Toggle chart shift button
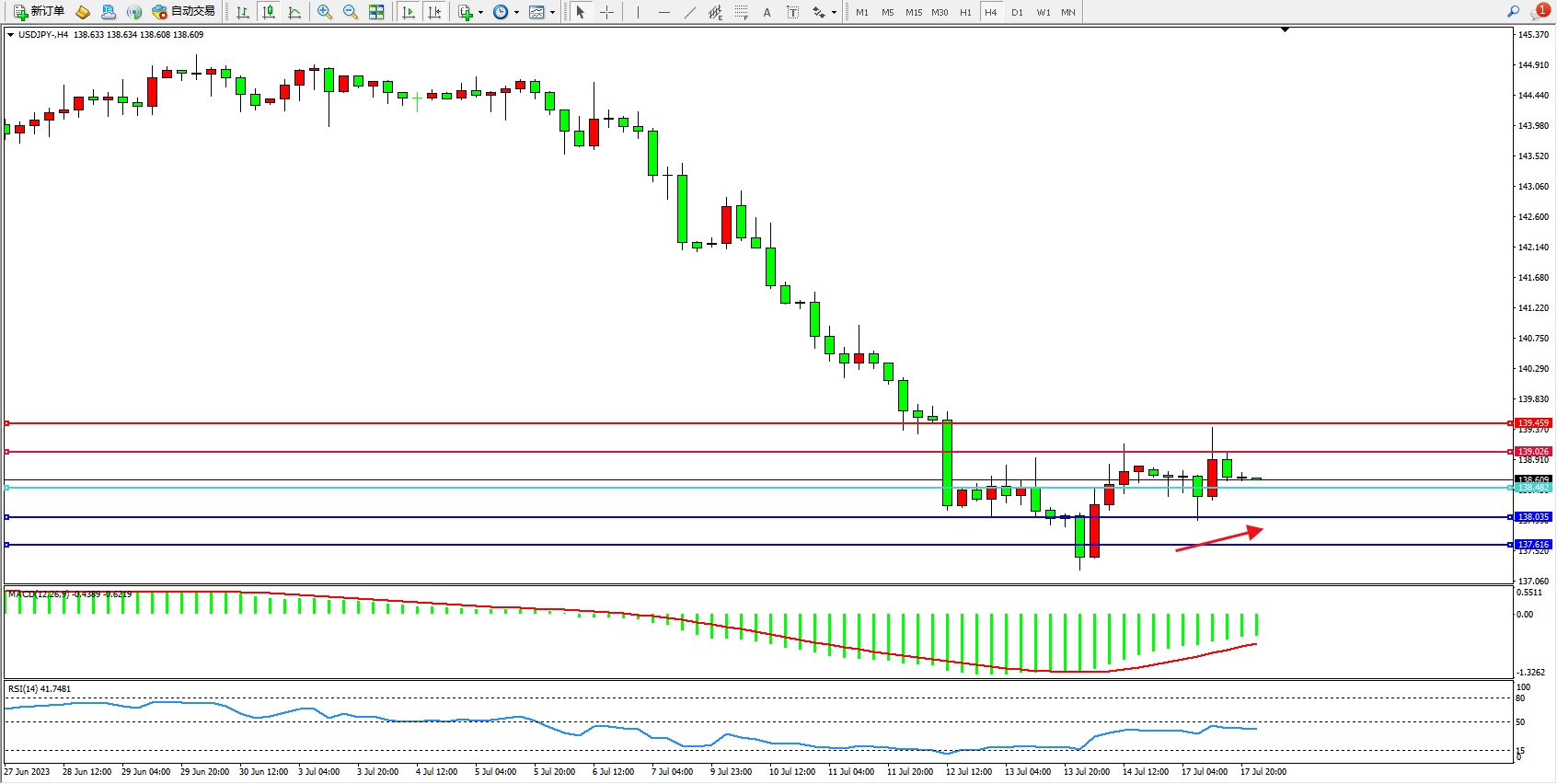 pos(434,12)
